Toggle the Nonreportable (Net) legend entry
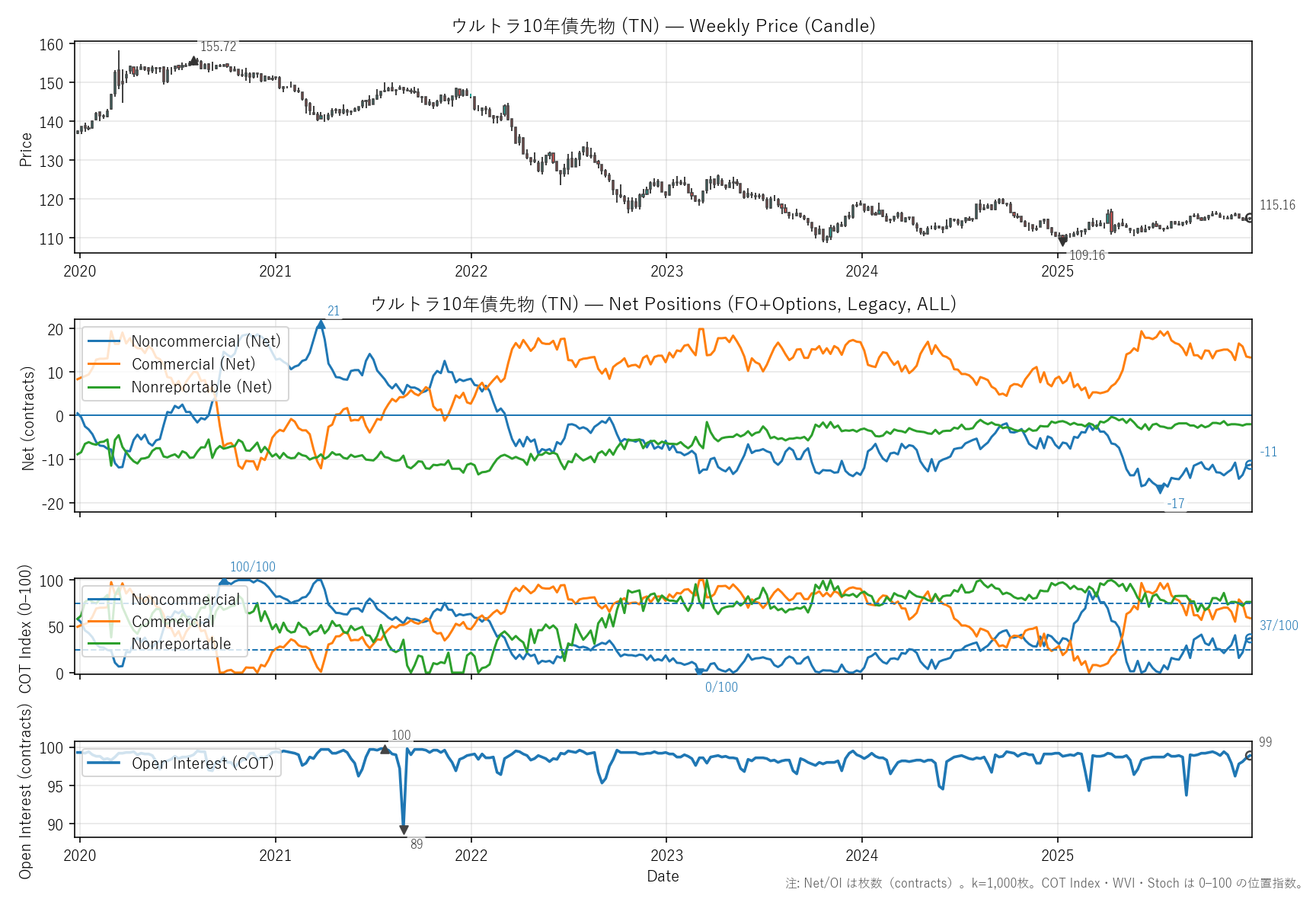 201,387
